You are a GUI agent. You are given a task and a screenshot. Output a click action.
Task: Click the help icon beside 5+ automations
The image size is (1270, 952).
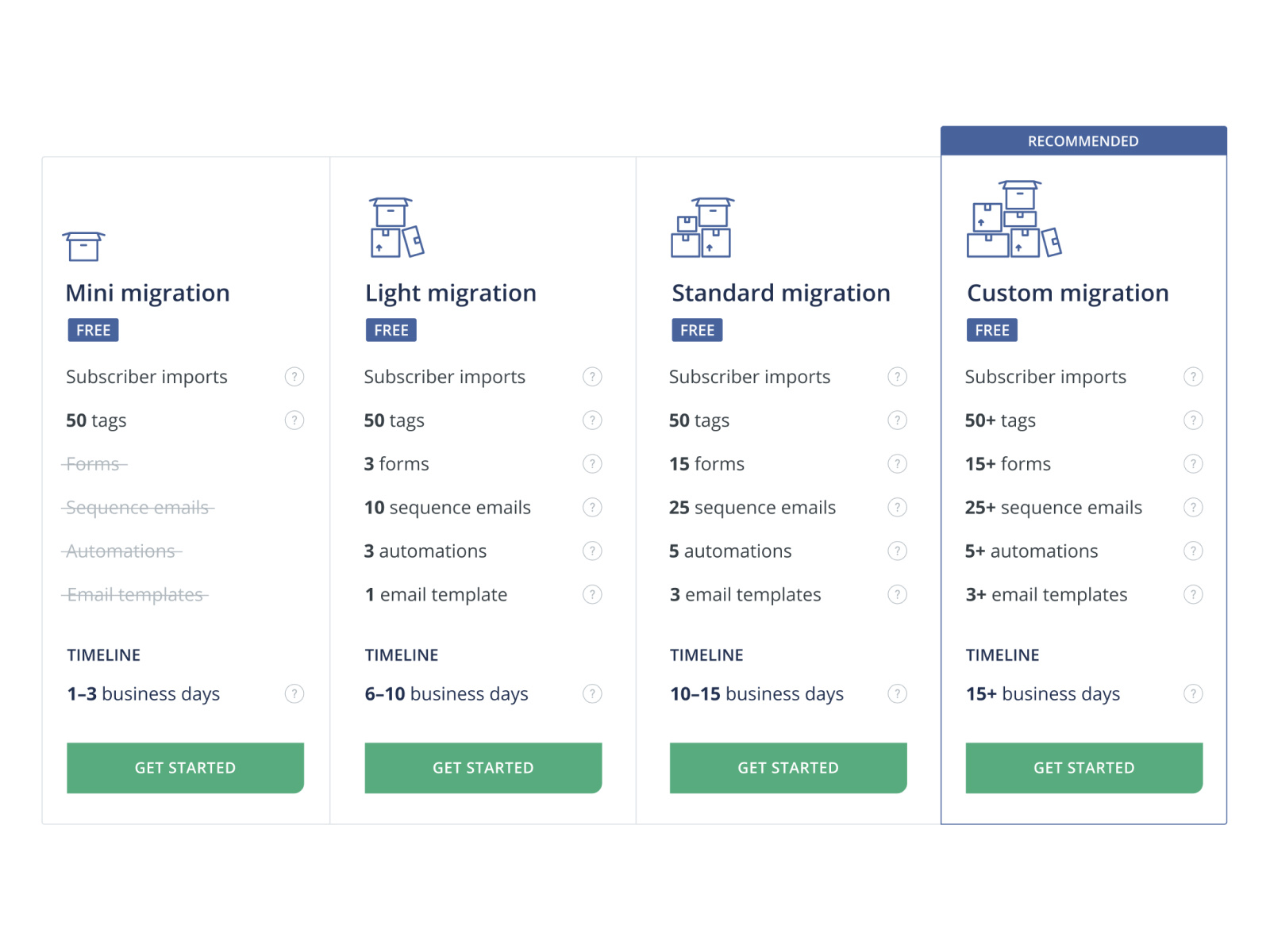(1194, 551)
